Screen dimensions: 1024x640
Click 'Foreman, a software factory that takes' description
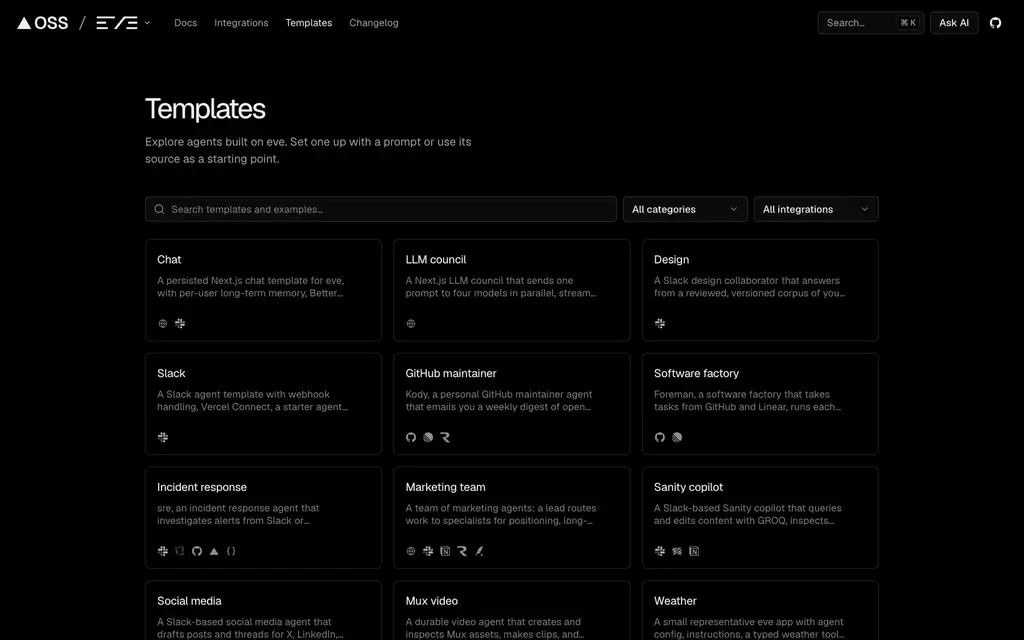pyautogui.click(x=742, y=394)
